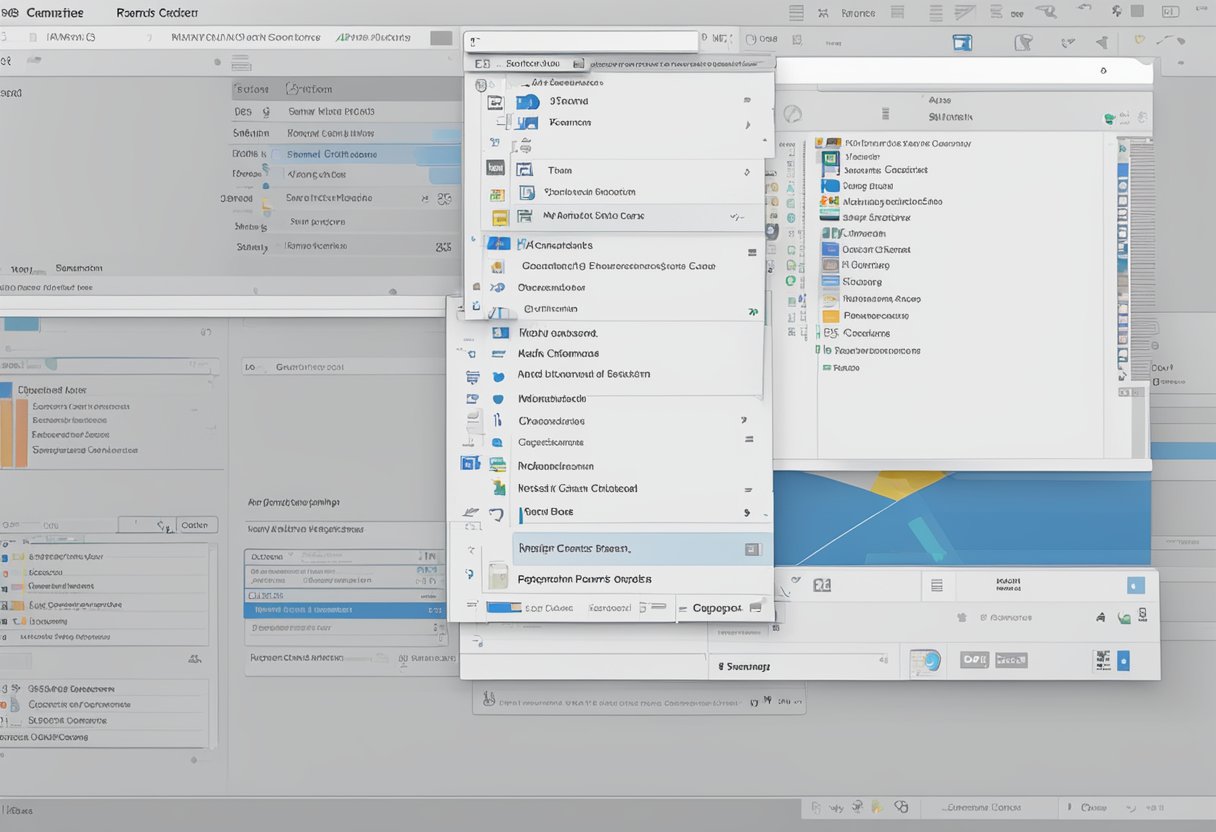Toggle the small box on highlighted Cramtas row
The height and width of the screenshot is (832, 1216).
752,549
